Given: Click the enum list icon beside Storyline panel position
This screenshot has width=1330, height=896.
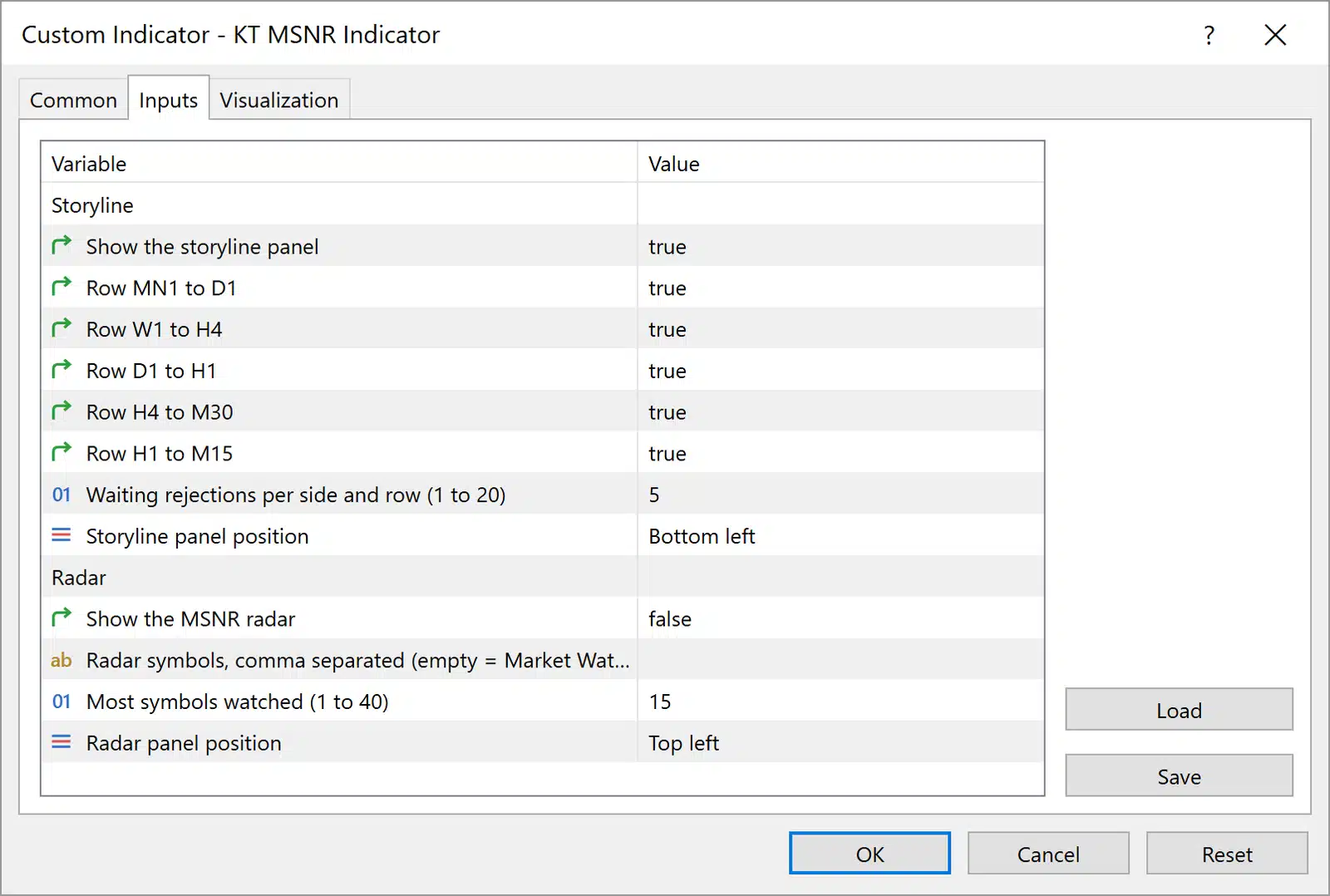Looking at the screenshot, I should click(62, 535).
